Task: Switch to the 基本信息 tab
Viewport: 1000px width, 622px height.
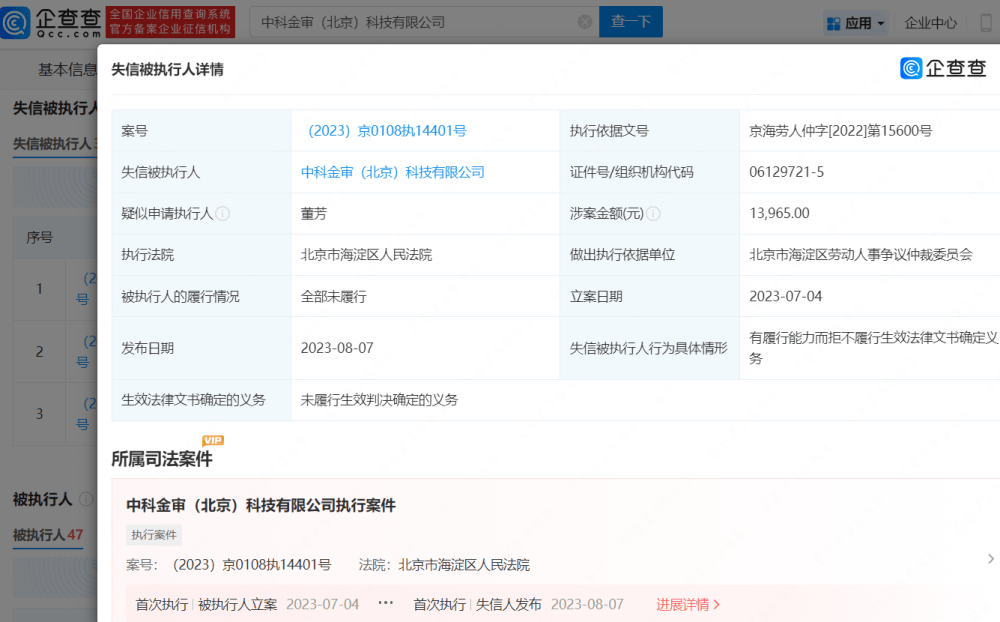Action: pos(67,70)
